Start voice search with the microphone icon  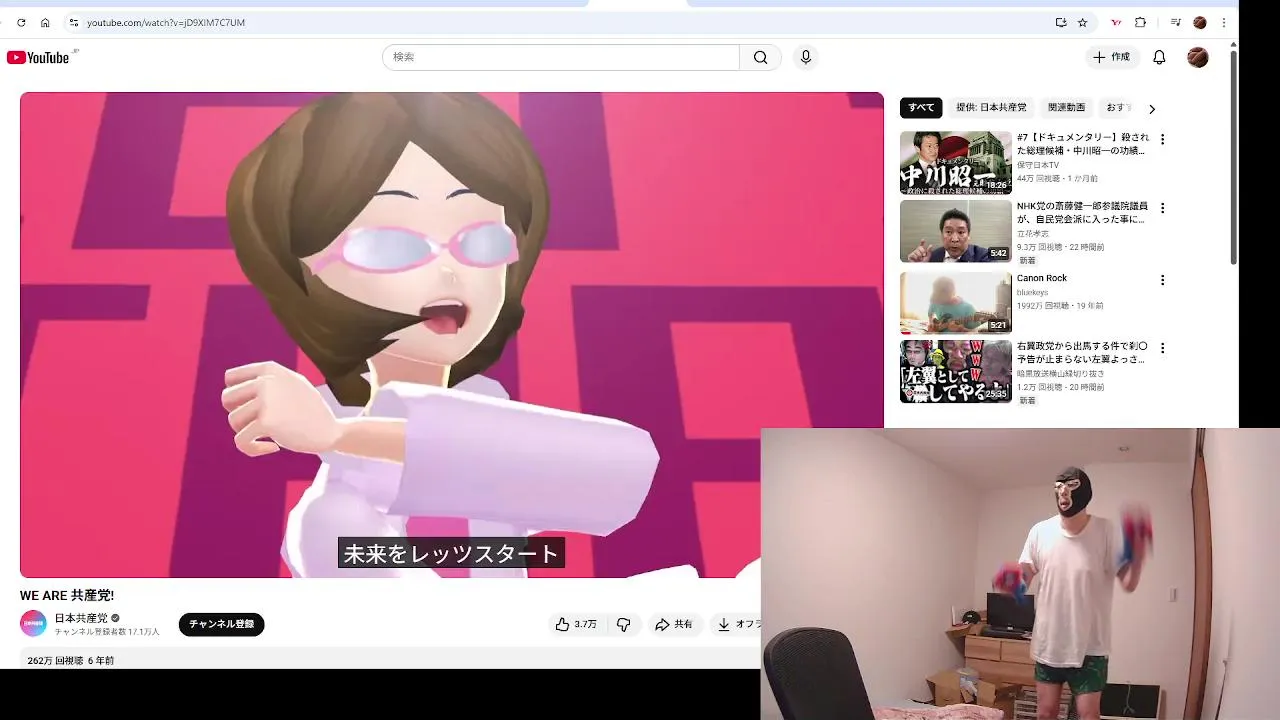(806, 57)
